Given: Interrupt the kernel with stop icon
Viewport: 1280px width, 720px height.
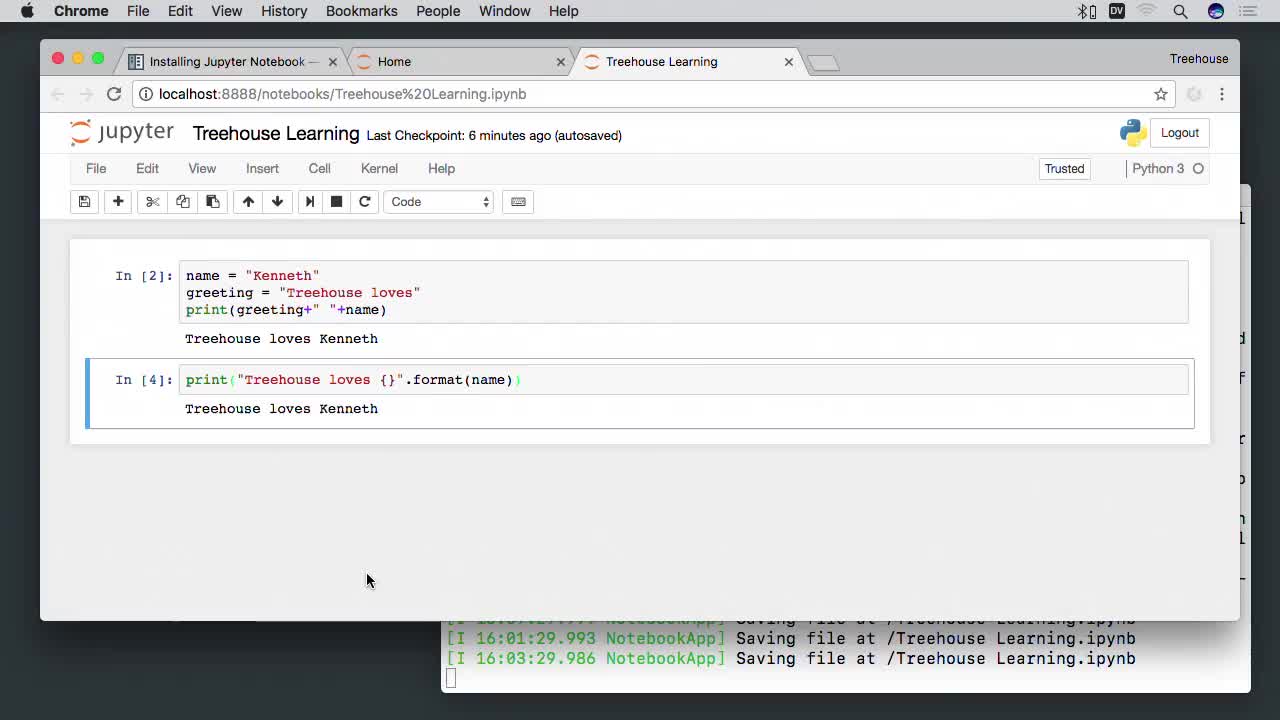Looking at the screenshot, I should (337, 202).
